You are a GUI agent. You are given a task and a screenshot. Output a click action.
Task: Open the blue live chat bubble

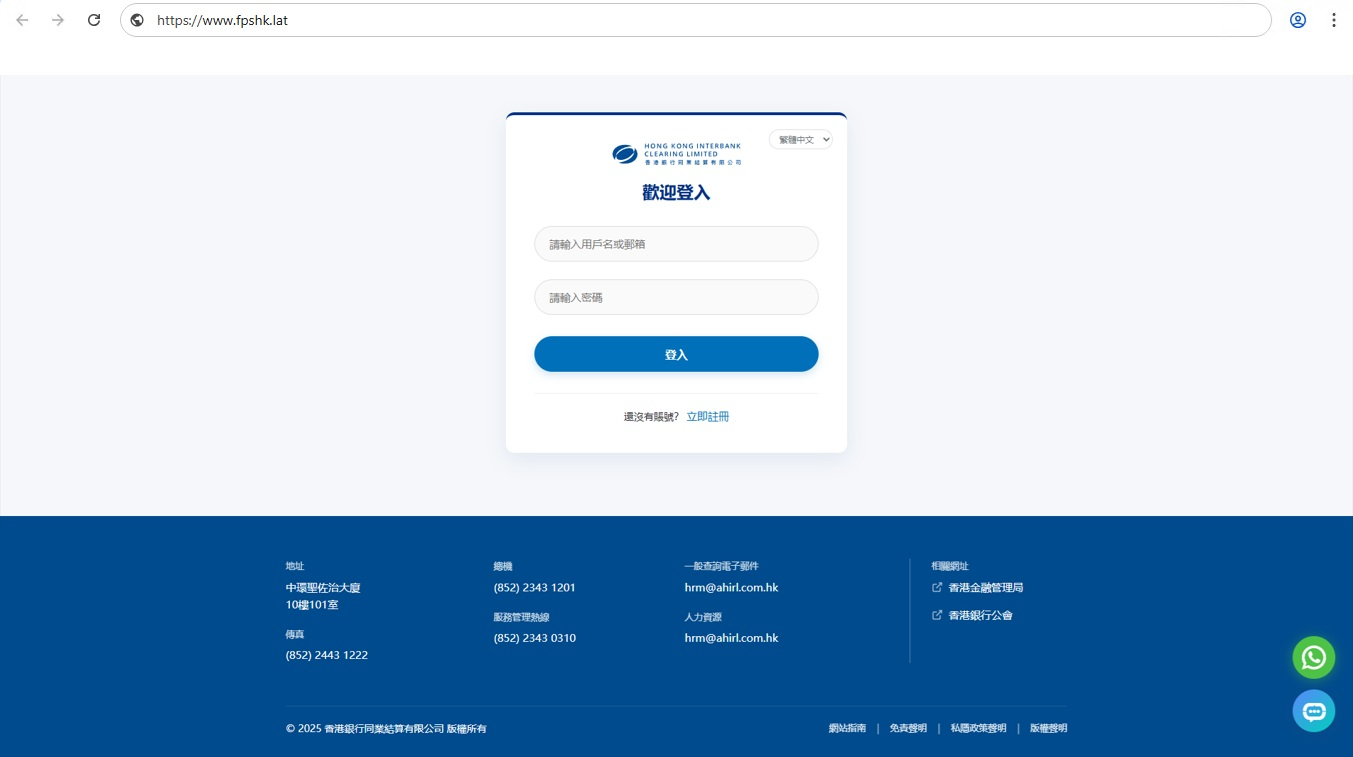[x=1313, y=711]
